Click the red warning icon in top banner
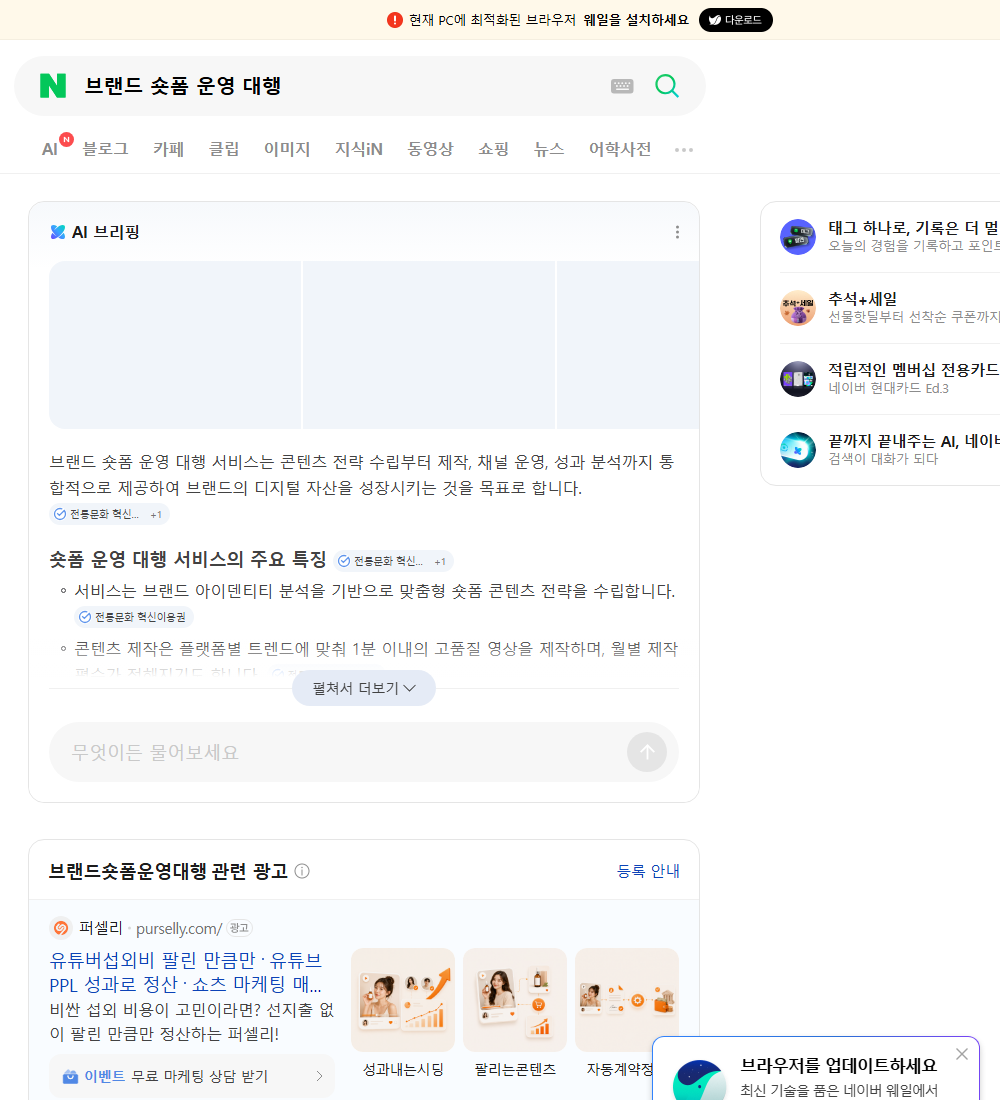The image size is (1000, 1100). tap(395, 20)
